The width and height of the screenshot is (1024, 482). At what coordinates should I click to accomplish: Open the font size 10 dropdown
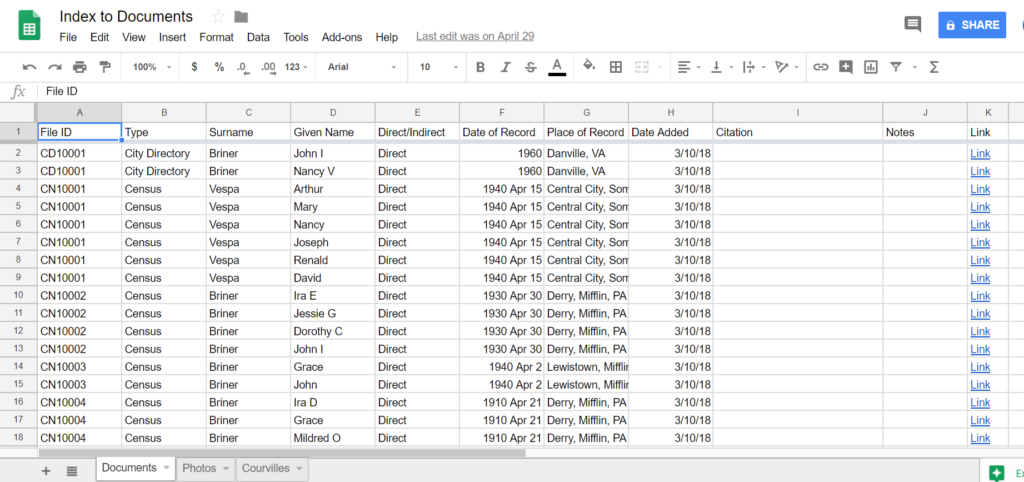pyautogui.click(x=439, y=67)
